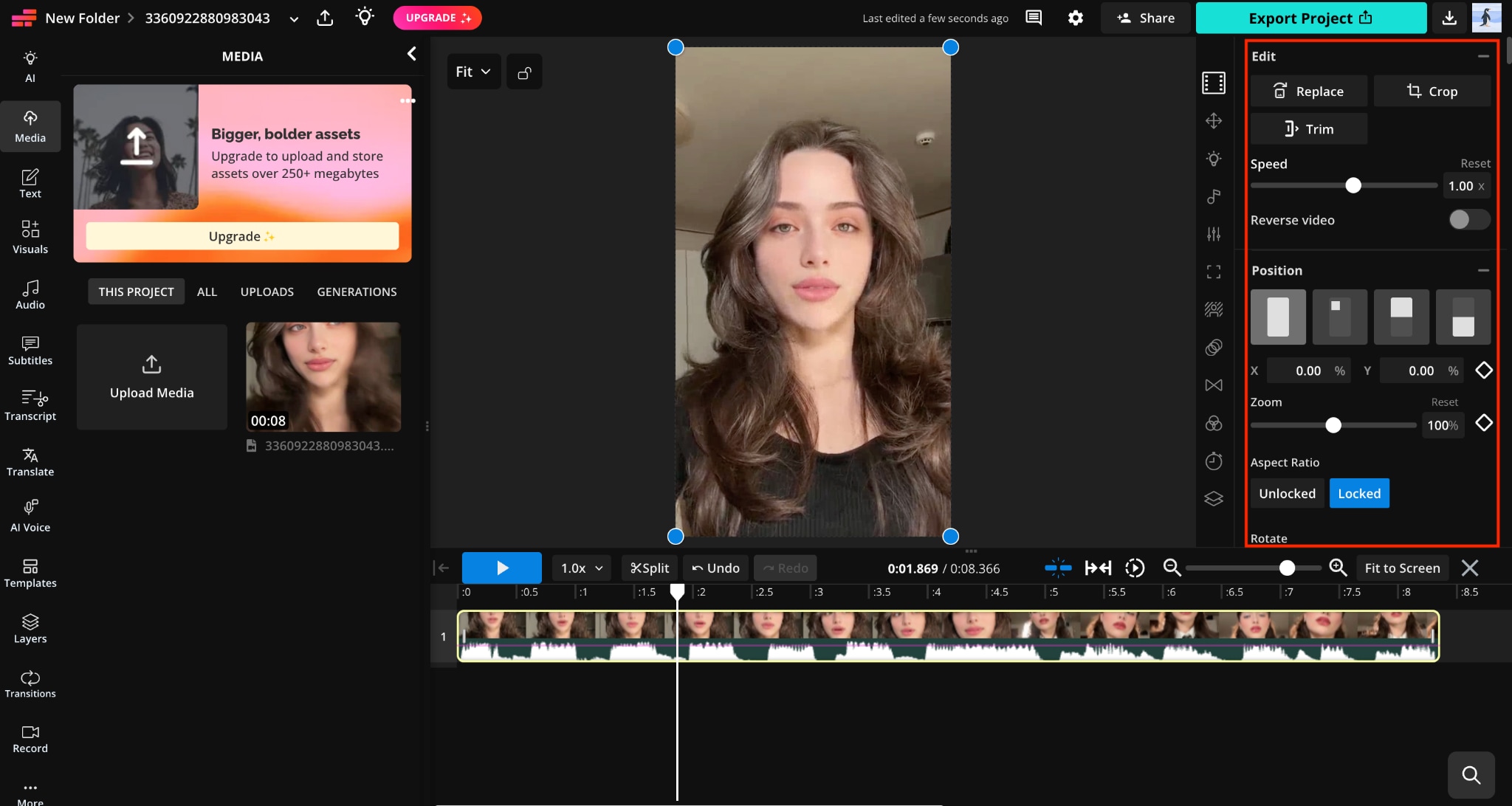
Task: Collapse the Edit section
Action: (1483, 56)
